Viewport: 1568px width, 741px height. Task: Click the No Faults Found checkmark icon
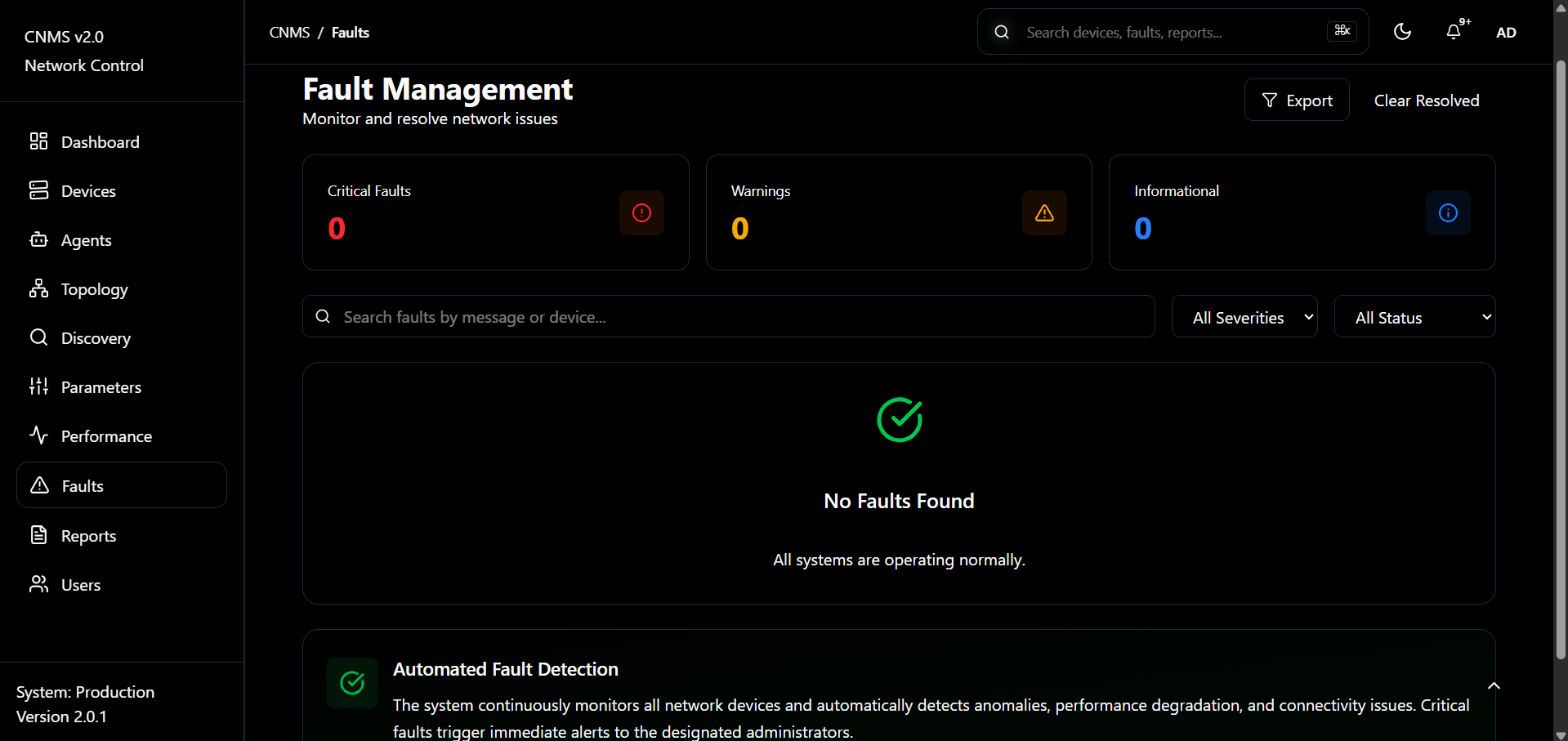tap(899, 420)
